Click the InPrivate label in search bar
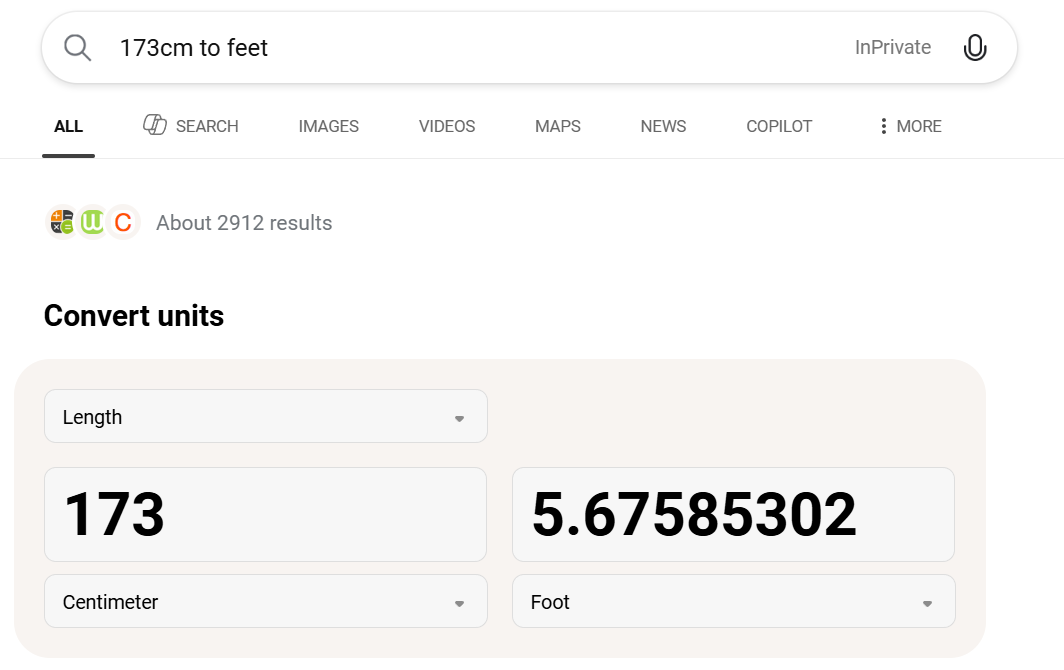 (892, 48)
